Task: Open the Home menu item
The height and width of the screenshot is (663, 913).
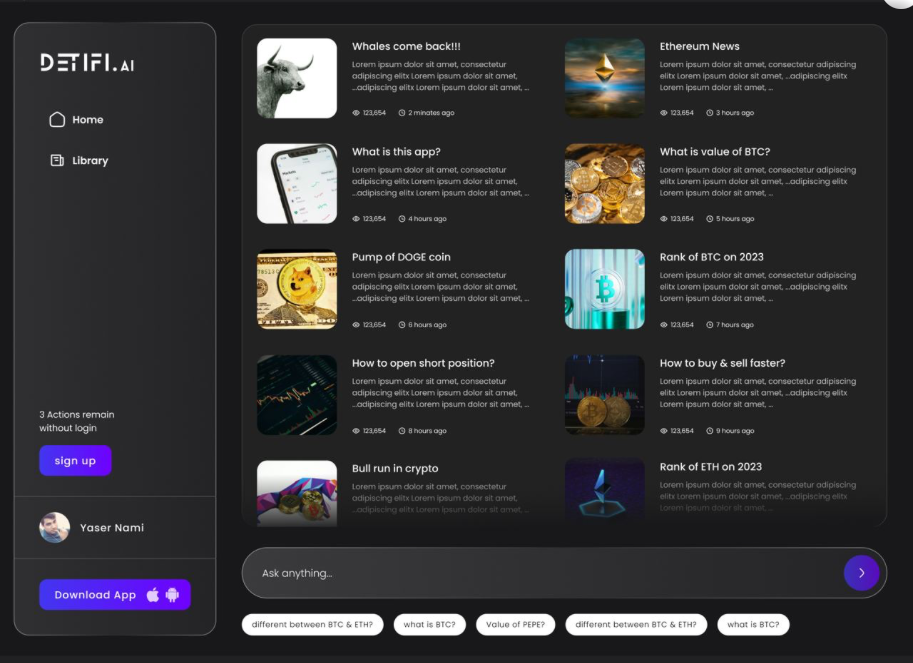Action: 87,120
